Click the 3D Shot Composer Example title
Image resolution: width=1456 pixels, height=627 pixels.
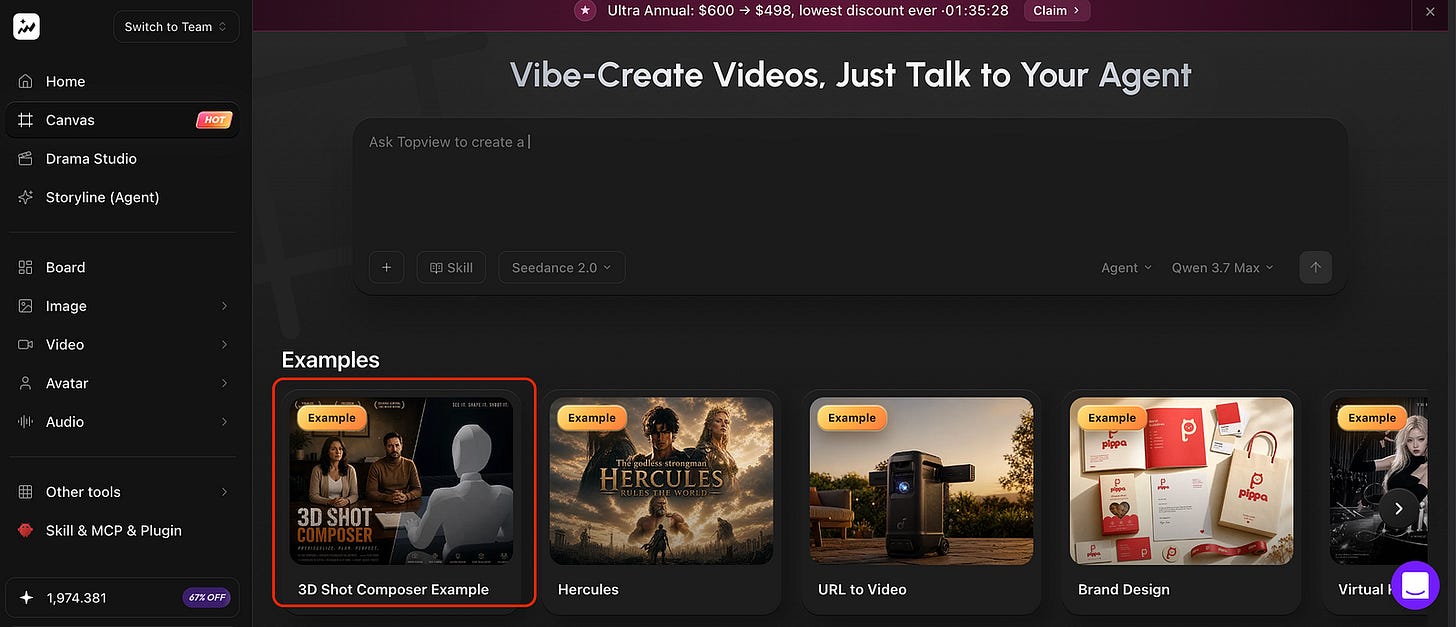(x=393, y=589)
